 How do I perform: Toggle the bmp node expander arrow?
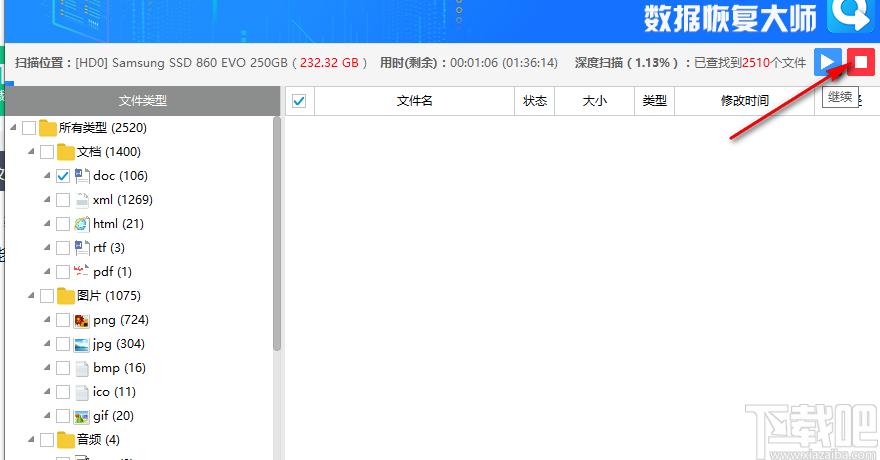47,367
